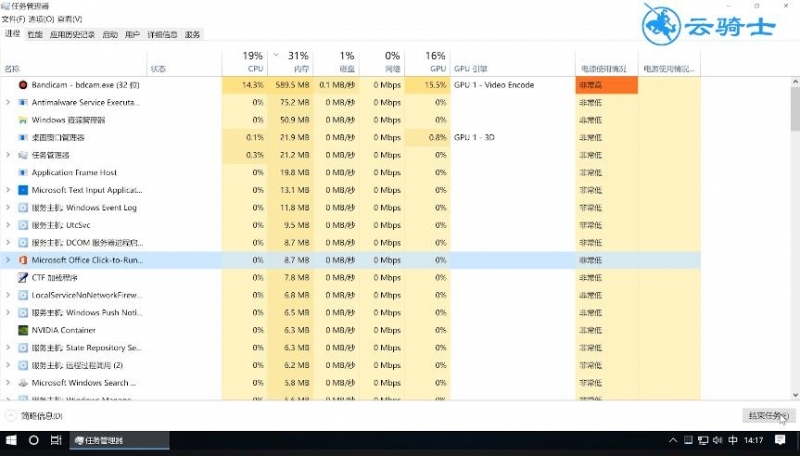Viewport: 800px width, 456px height.
Task: Open the 文件(F) menu
Action: tap(13, 19)
